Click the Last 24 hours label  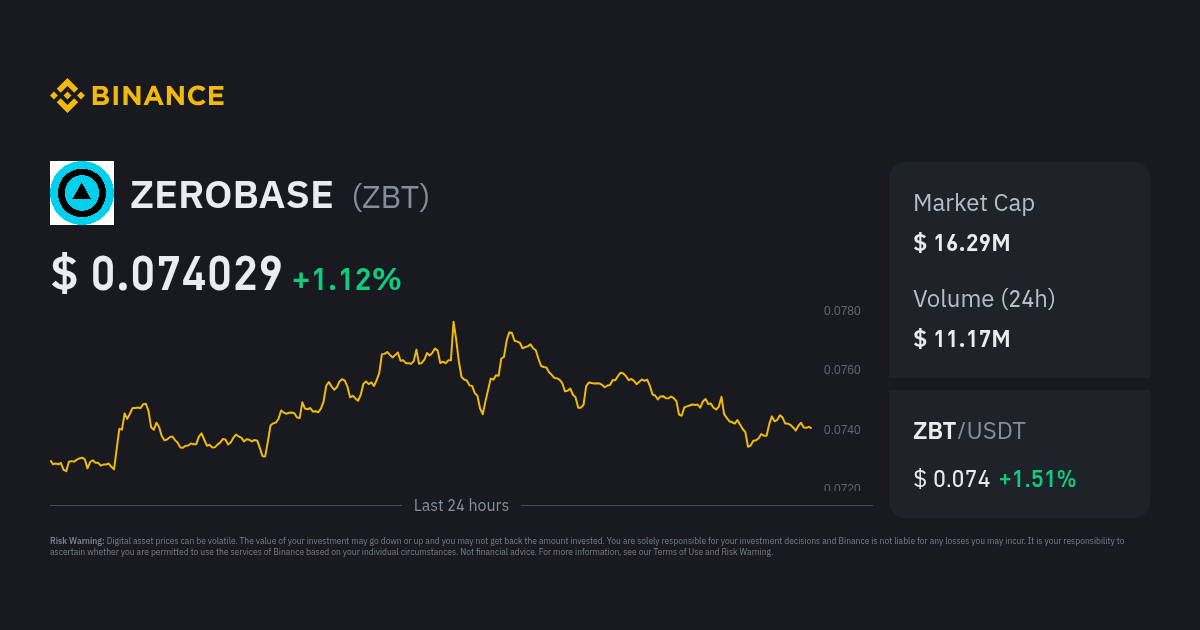click(461, 506)
